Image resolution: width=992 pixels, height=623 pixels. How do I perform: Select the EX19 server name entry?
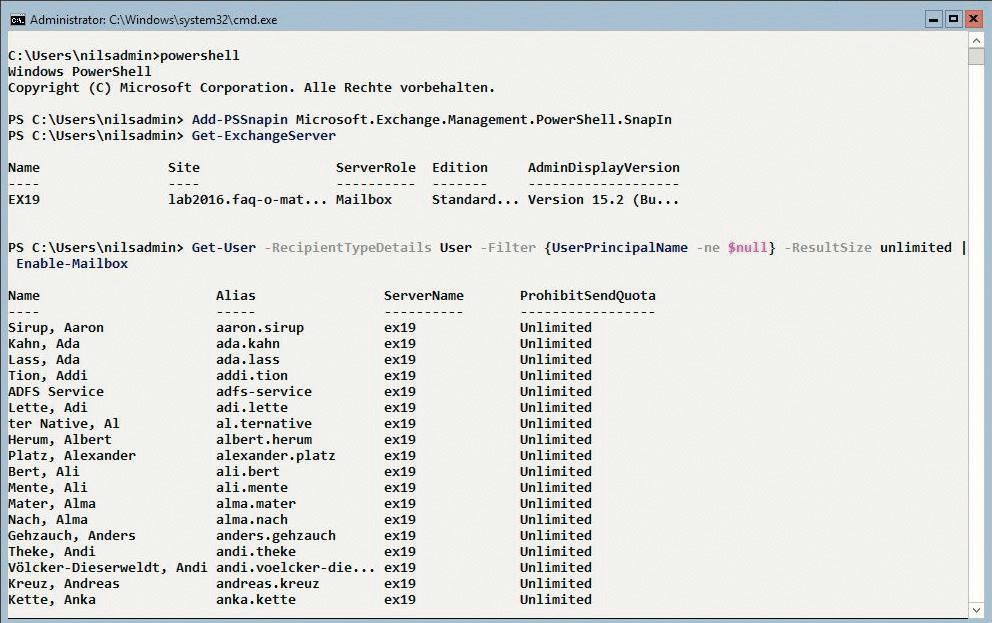coord(24,200)
